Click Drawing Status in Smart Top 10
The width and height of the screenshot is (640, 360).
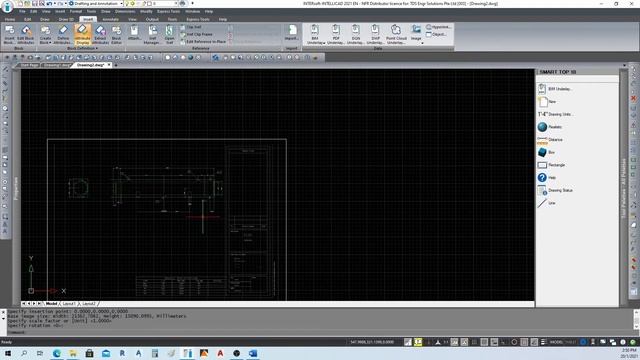coord(555,190)
